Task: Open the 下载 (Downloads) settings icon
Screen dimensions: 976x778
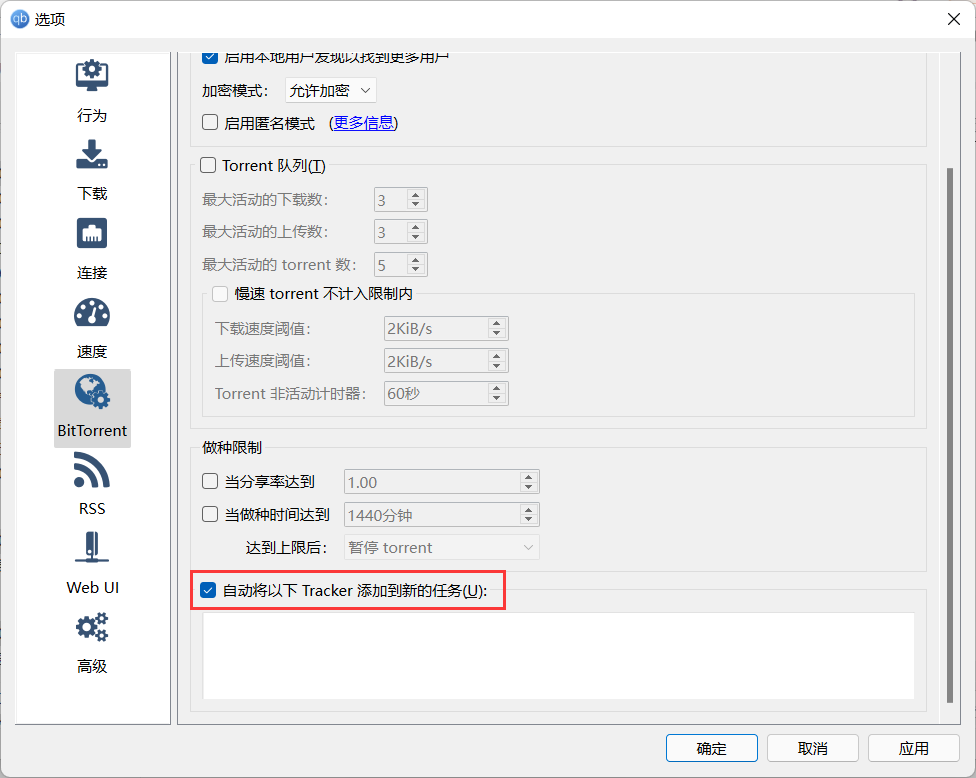Action: 92,154
